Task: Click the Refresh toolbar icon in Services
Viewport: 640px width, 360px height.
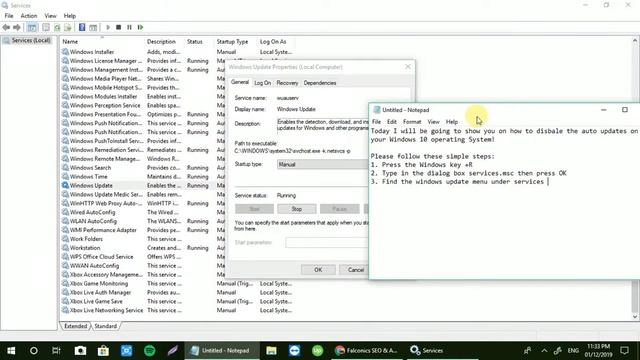Action: [x=57, y=27]
